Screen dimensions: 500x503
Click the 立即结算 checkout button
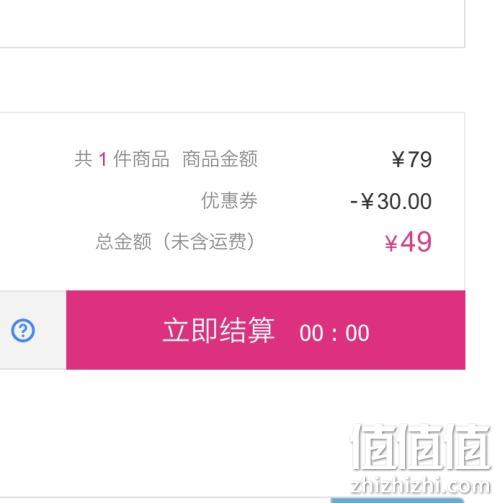point(266,330)
